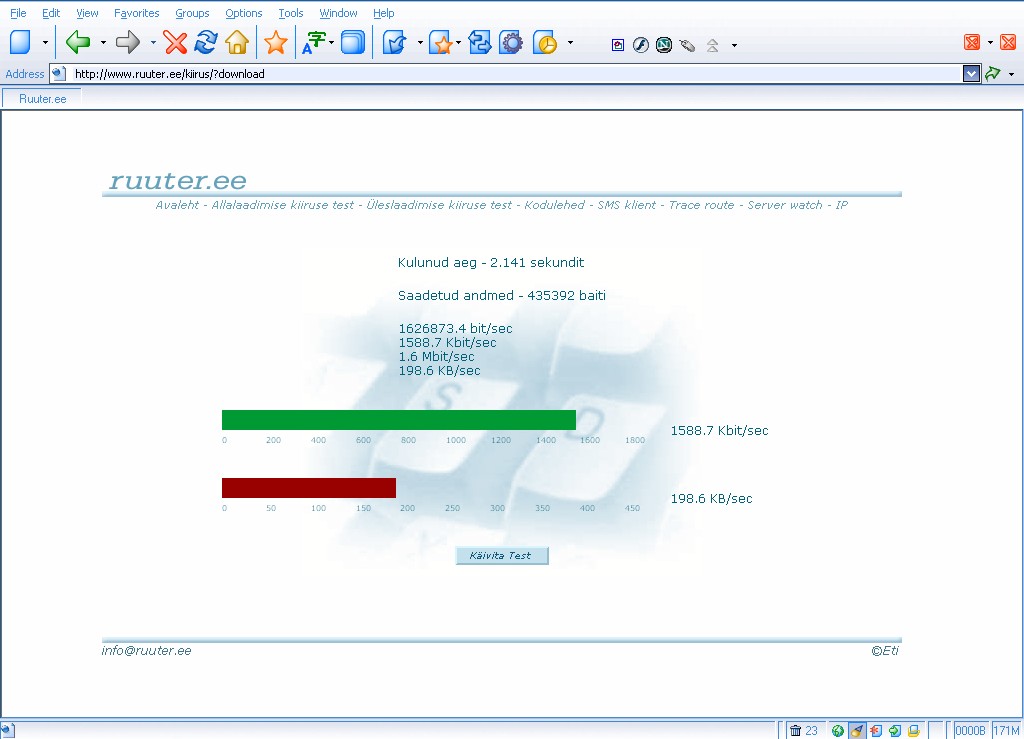Open the Avaleht link
Screen dimensions: 1024x739
[177, 205]
